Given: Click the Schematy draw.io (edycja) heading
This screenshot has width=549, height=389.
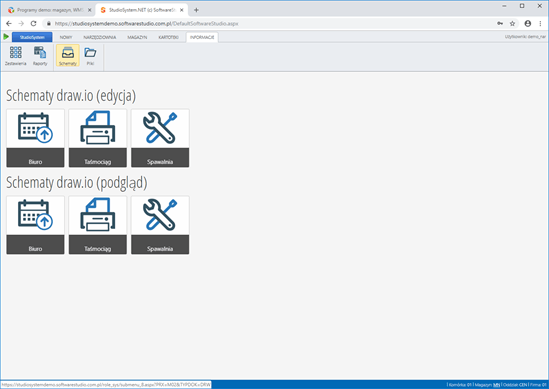Looking at the screenshot, I should [x=71, y=96].
